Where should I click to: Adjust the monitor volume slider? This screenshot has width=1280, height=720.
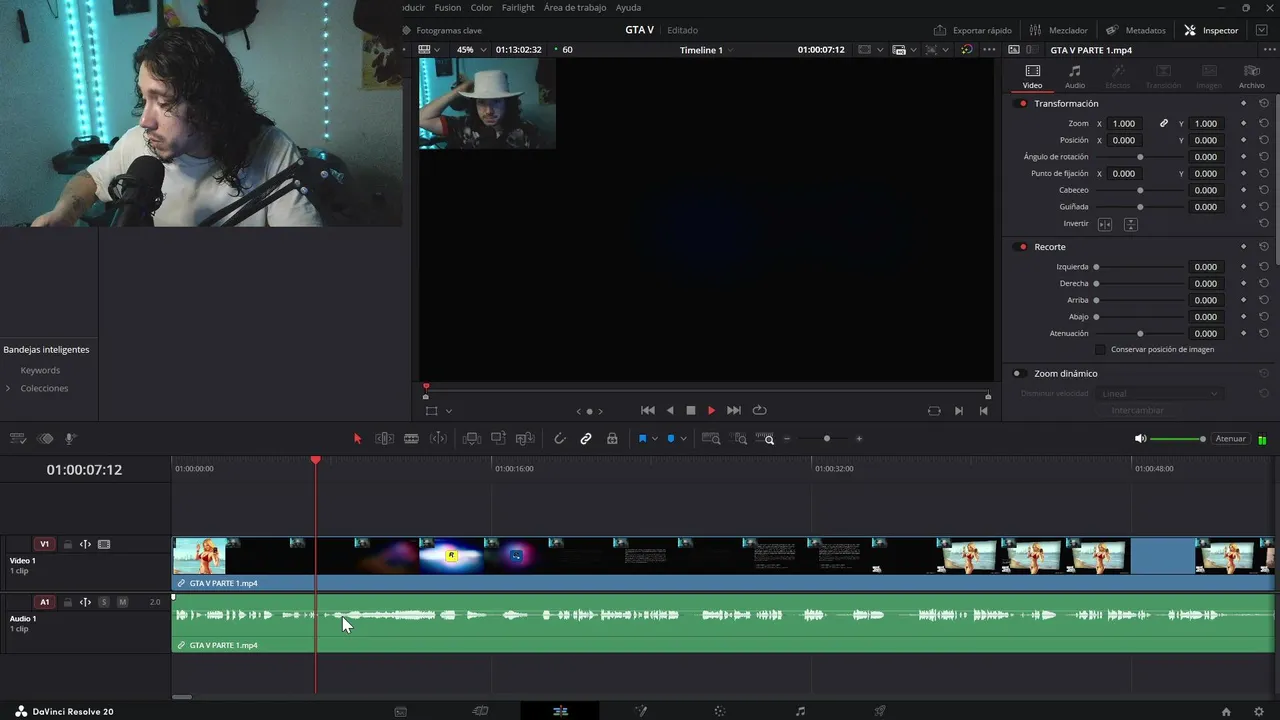(1178, 439)
